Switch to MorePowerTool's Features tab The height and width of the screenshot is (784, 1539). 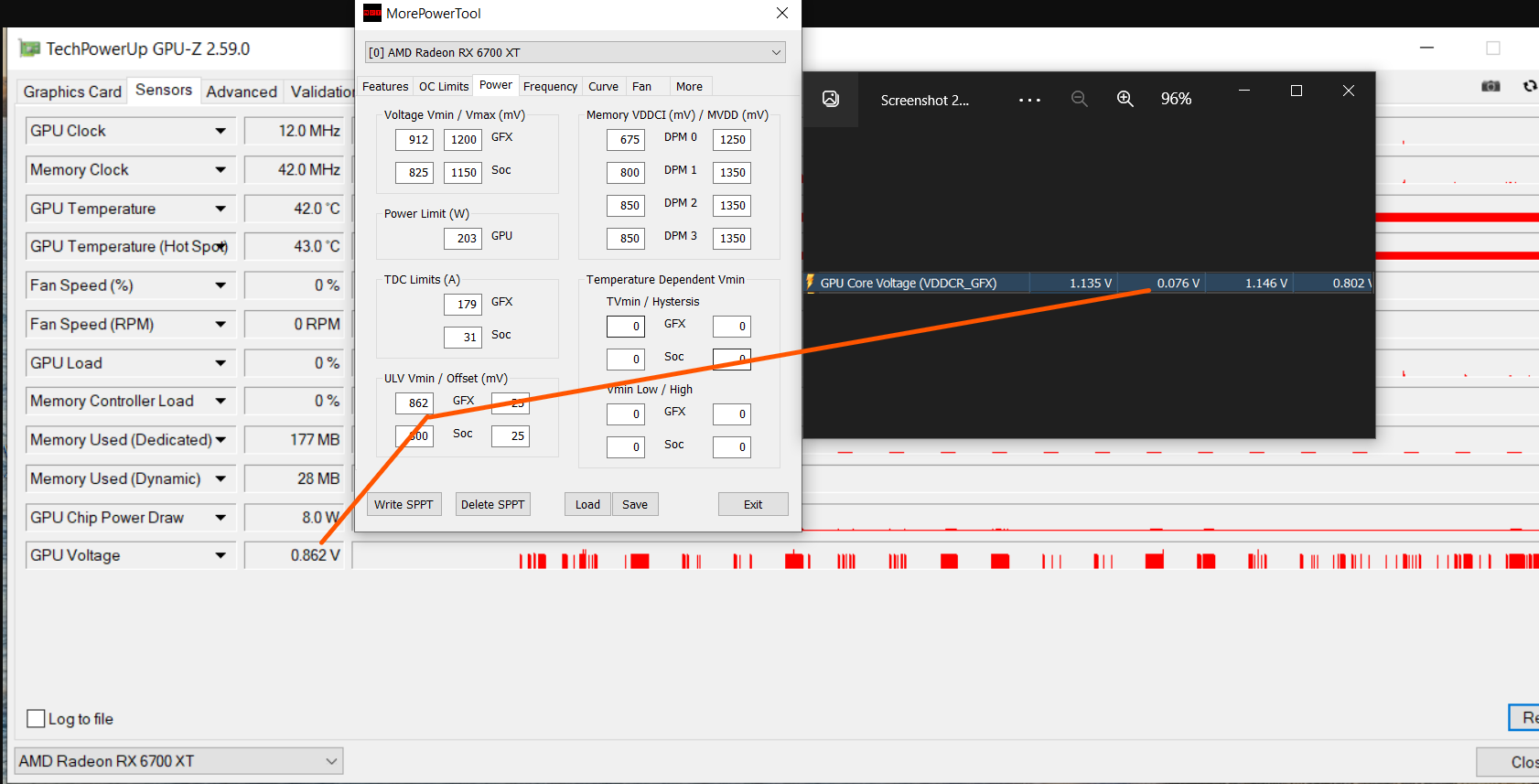pyautogui.click(x=385, y=87)
